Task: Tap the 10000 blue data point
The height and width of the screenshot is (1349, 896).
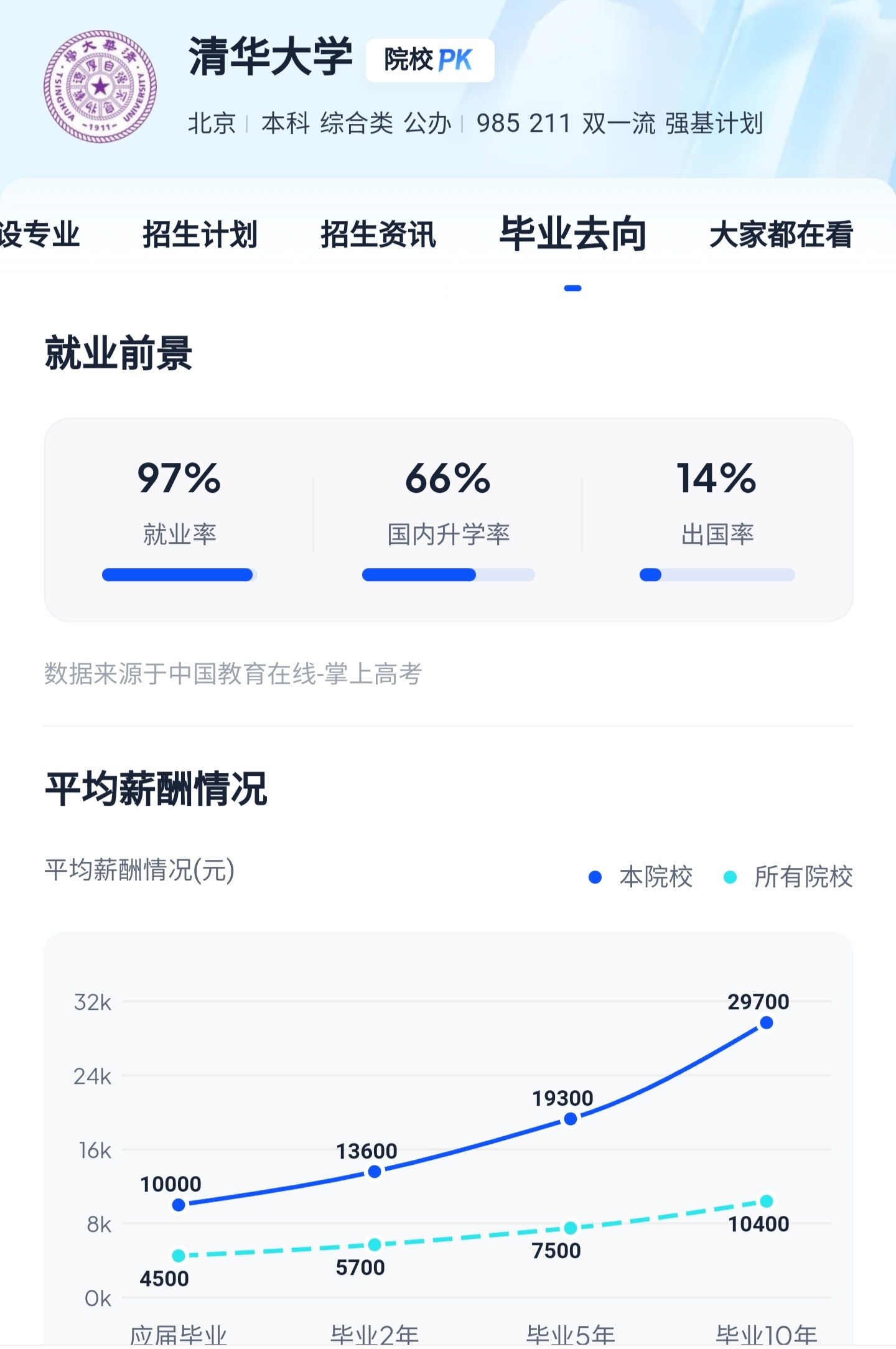Action: click(x=179, y=1205)
